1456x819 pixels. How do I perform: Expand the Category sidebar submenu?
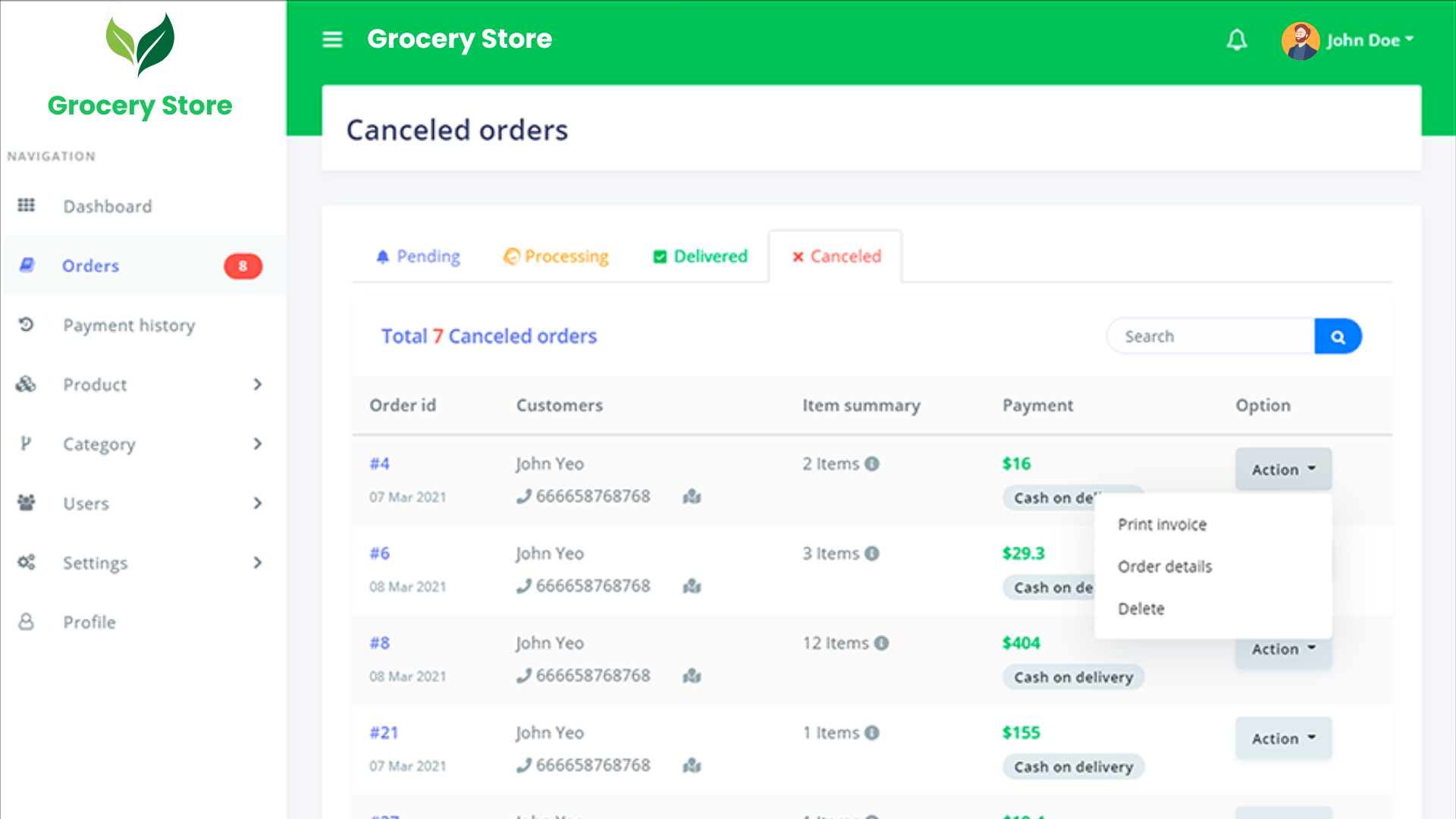click(x=257, y=444)
